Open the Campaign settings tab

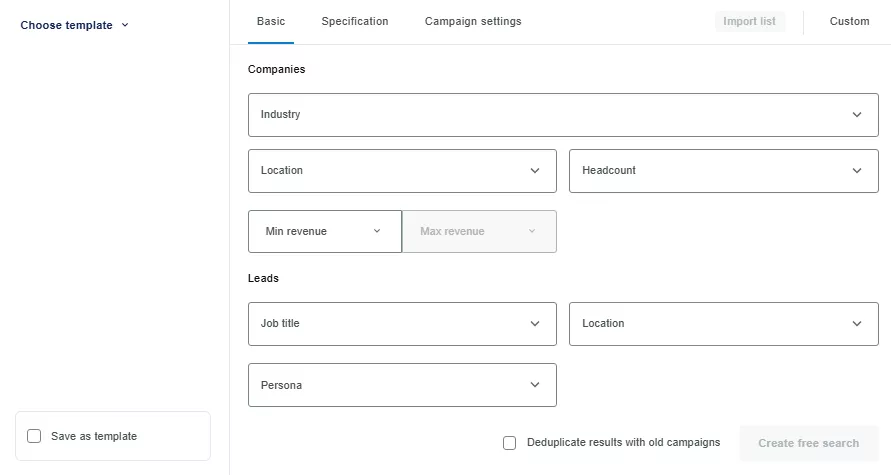tap(473, 22)
